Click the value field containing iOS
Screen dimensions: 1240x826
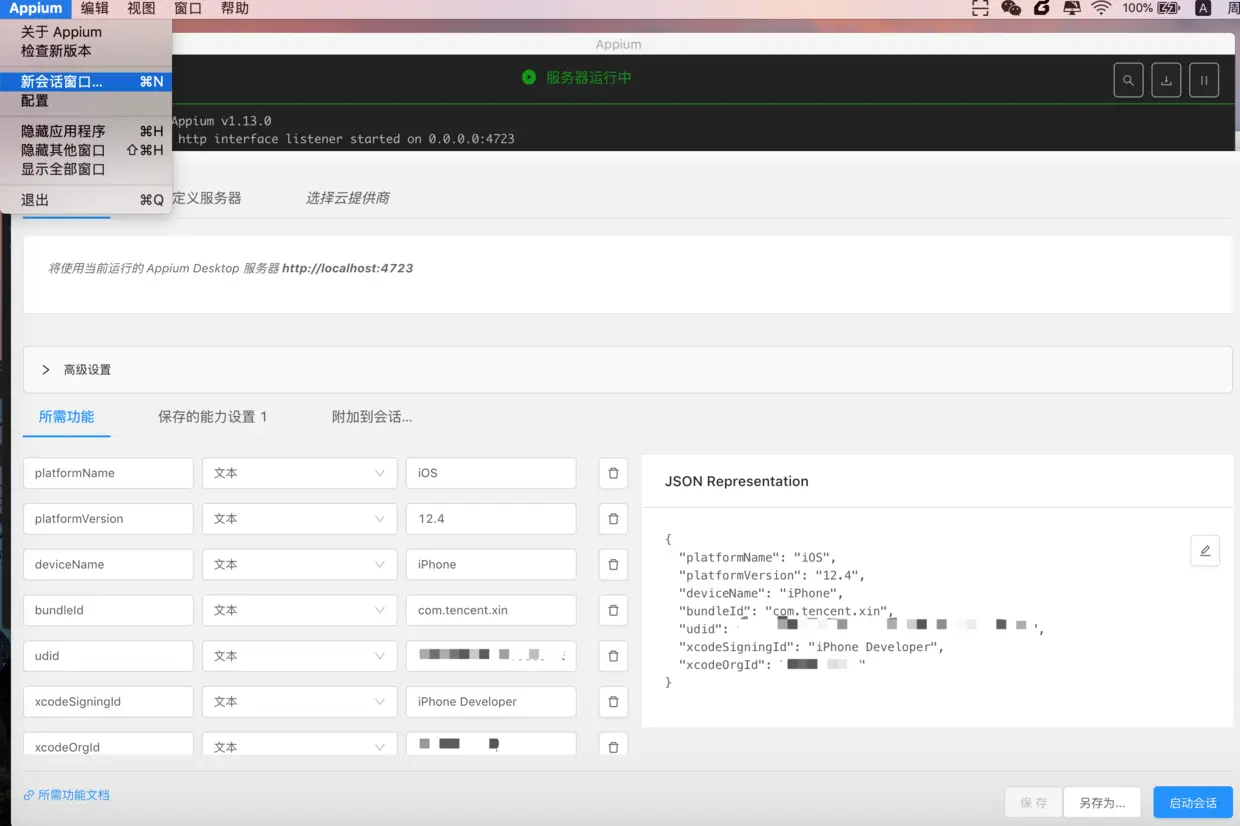point(491,473)
